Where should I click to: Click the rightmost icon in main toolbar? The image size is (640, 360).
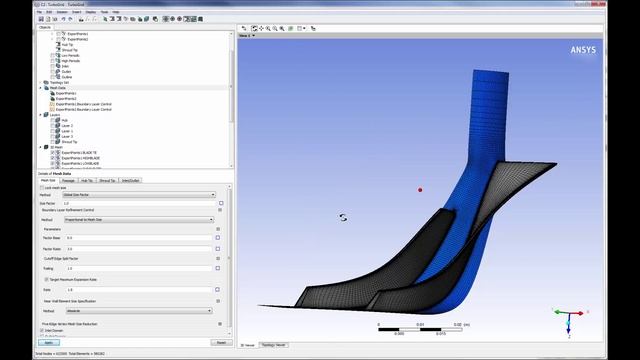pos(200,19)
